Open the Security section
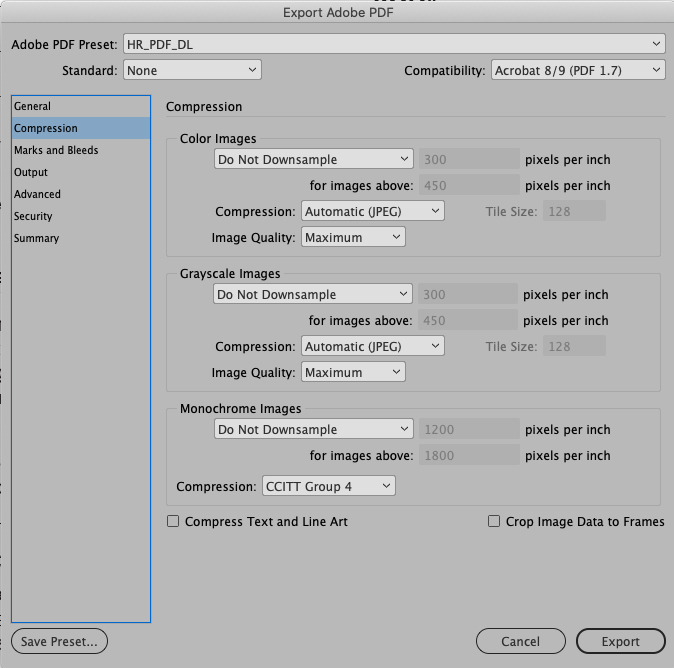Screen dimensions: 674x668 coord(81,216)
